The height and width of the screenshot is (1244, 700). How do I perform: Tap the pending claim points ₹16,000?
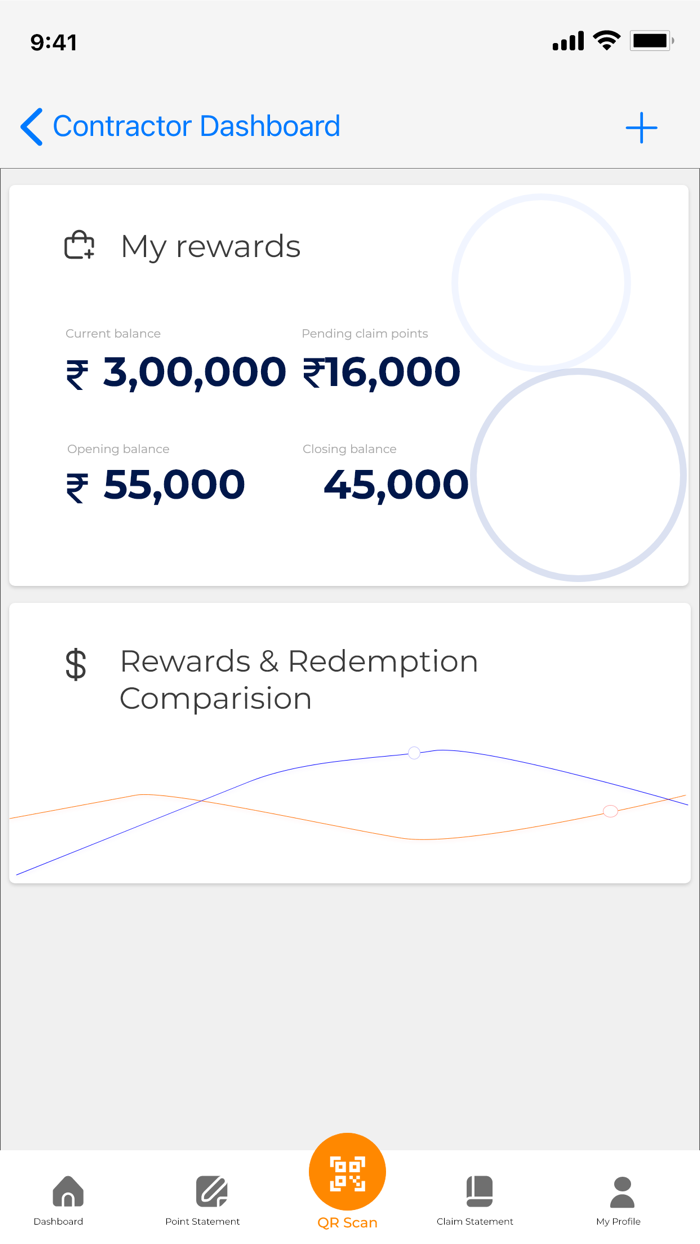pos(381,373)
